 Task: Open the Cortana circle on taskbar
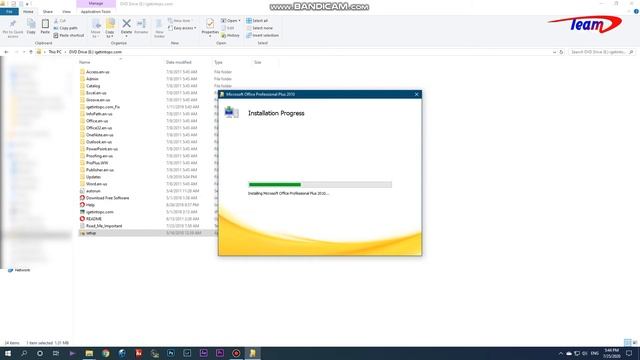[x=40, y=353]
